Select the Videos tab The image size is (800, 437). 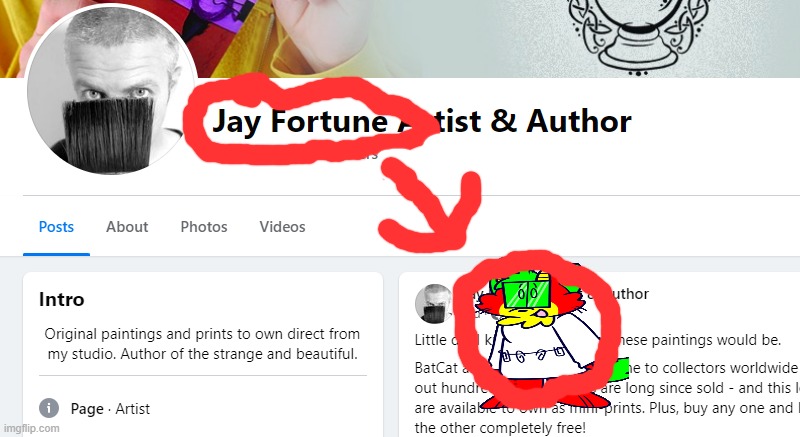[x=282, y=227]
